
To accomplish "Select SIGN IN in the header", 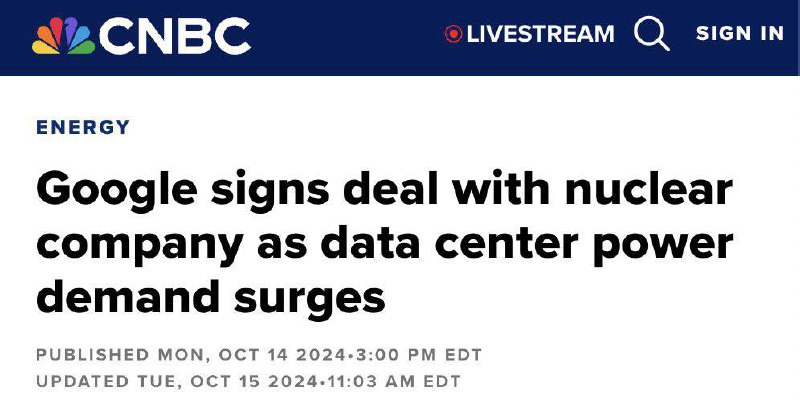I will tap(740, 33).
